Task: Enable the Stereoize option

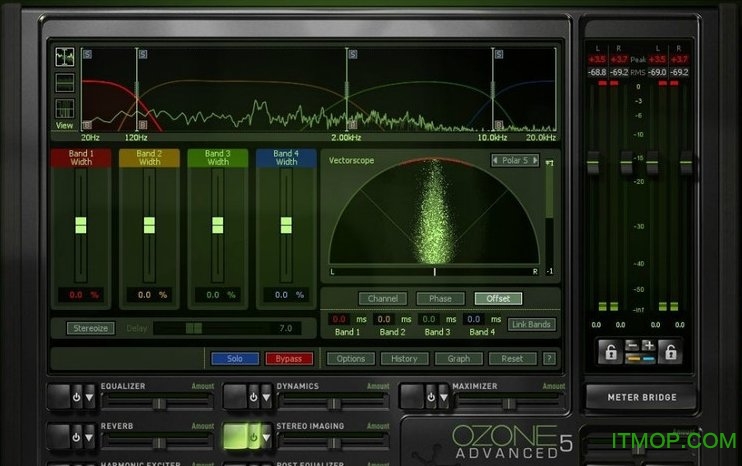Action: coord(91,327)
